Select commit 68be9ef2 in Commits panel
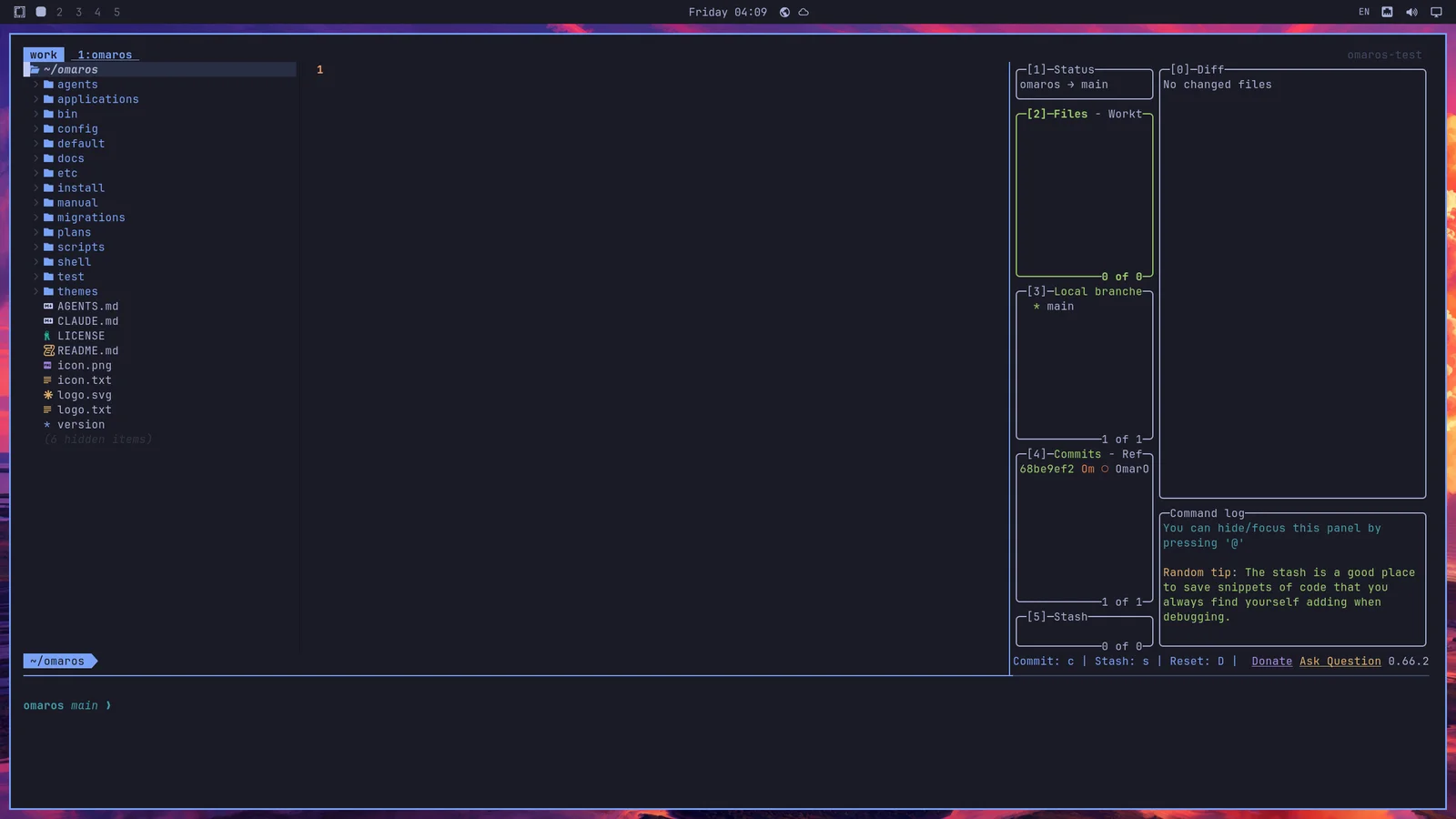Image resolution: width=1456 pixels, height=819 pixels. coord(1084,470)
